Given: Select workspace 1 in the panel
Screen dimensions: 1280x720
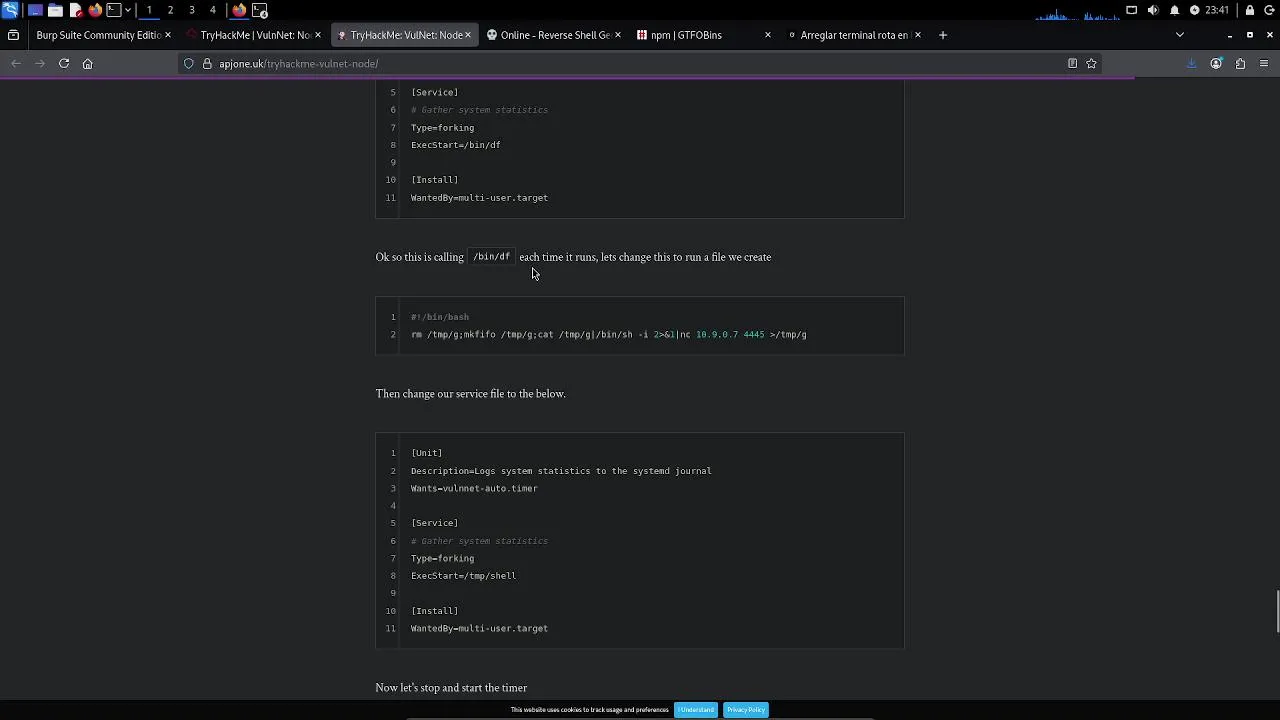Looking at the screenshot, I should coord(149,10).
